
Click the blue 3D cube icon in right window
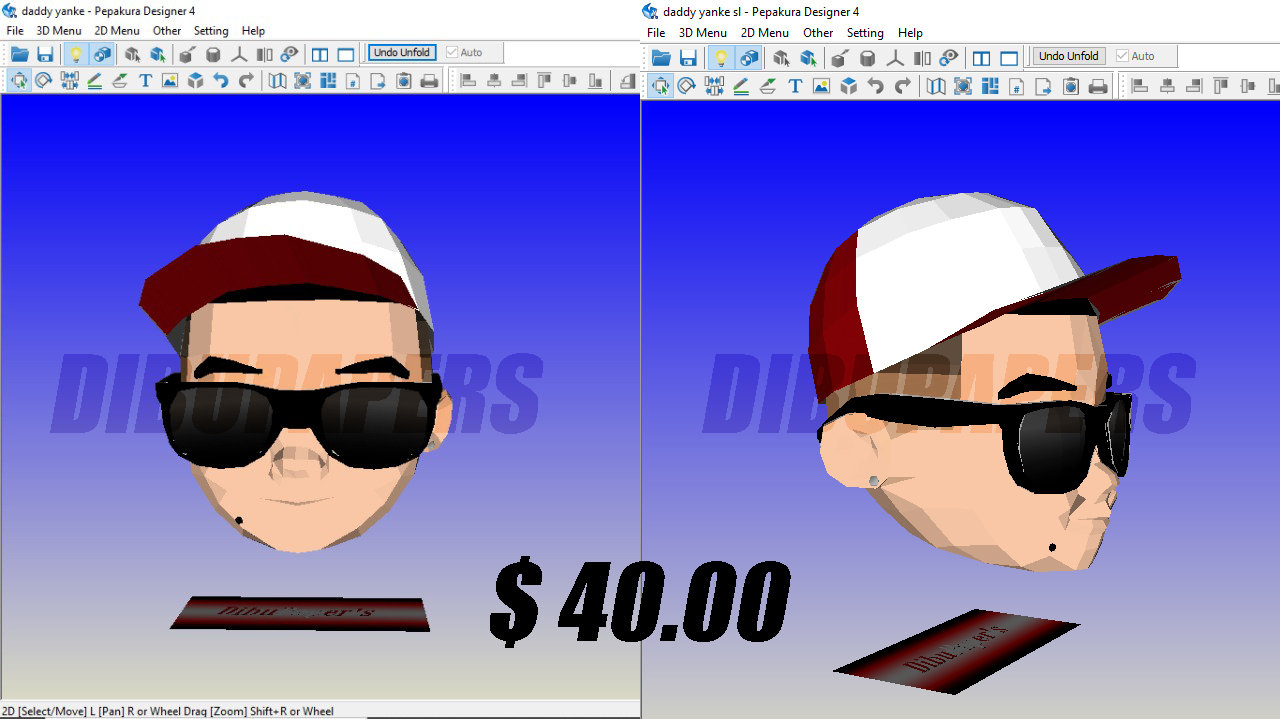[x=848, y=86]
